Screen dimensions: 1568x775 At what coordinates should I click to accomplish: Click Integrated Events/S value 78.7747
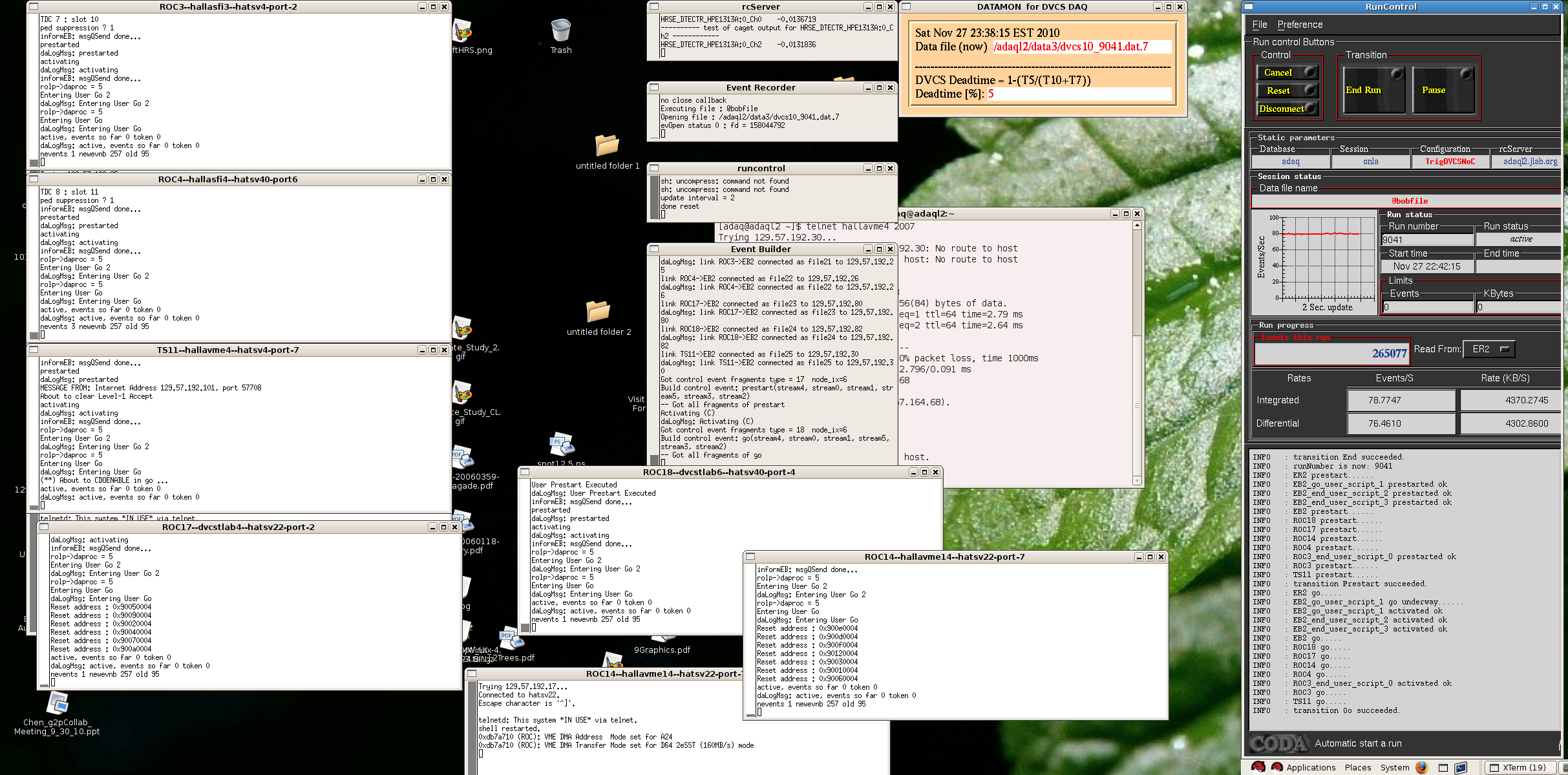tap(1401, 400)
